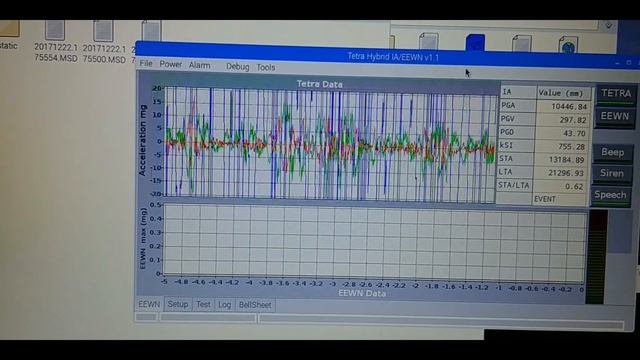Toggle the Beep alarm button

pyautogui.click(x=613, y=153)
